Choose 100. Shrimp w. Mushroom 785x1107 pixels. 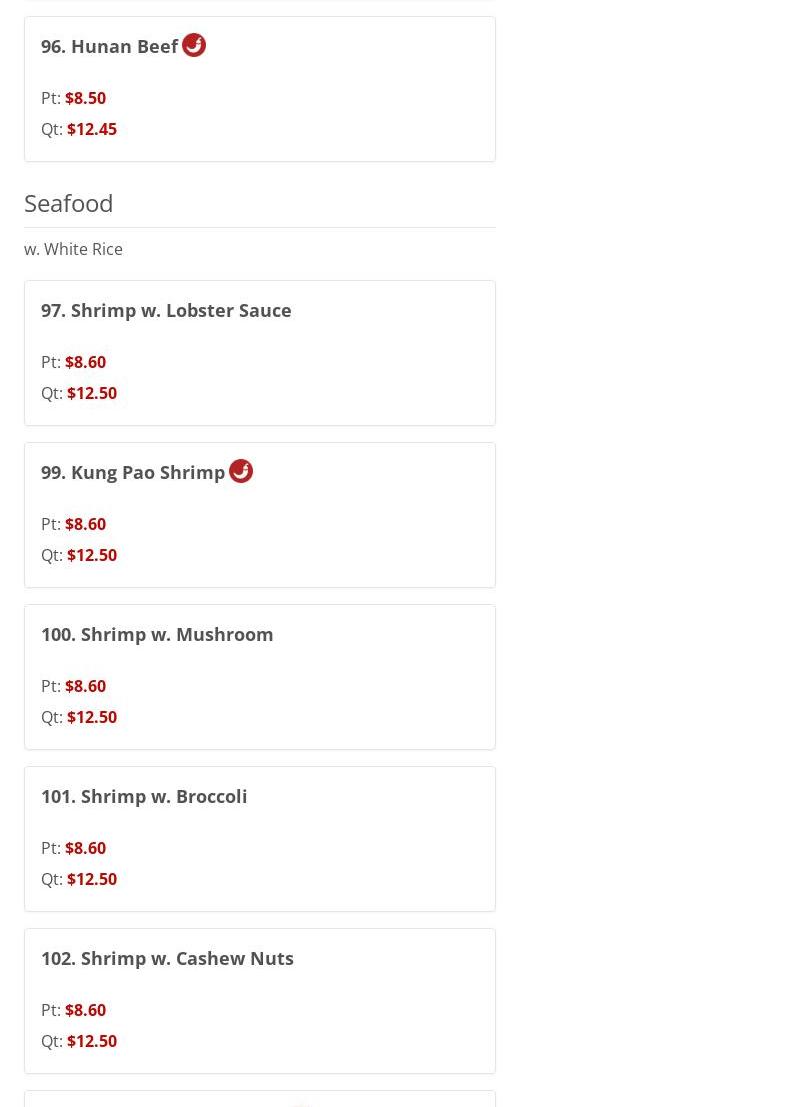tap(157, 635)
